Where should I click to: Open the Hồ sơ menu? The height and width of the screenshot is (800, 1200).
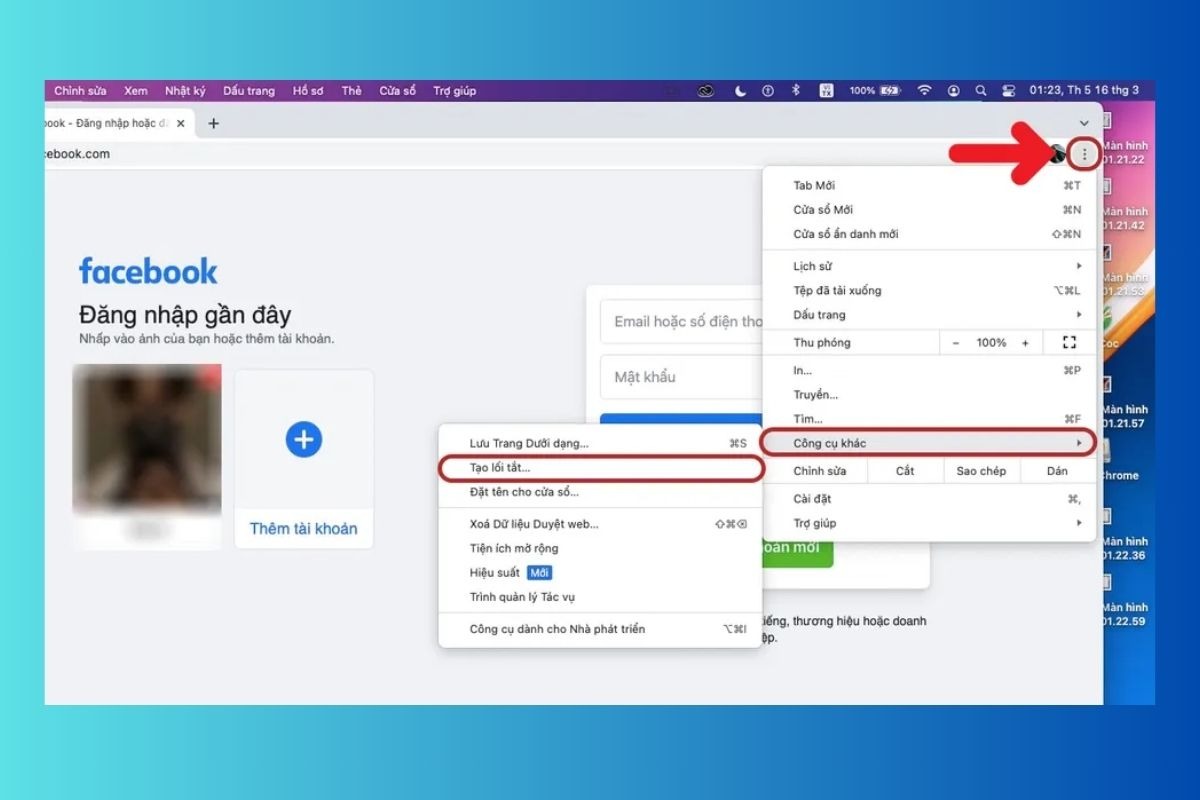(308, 90)
